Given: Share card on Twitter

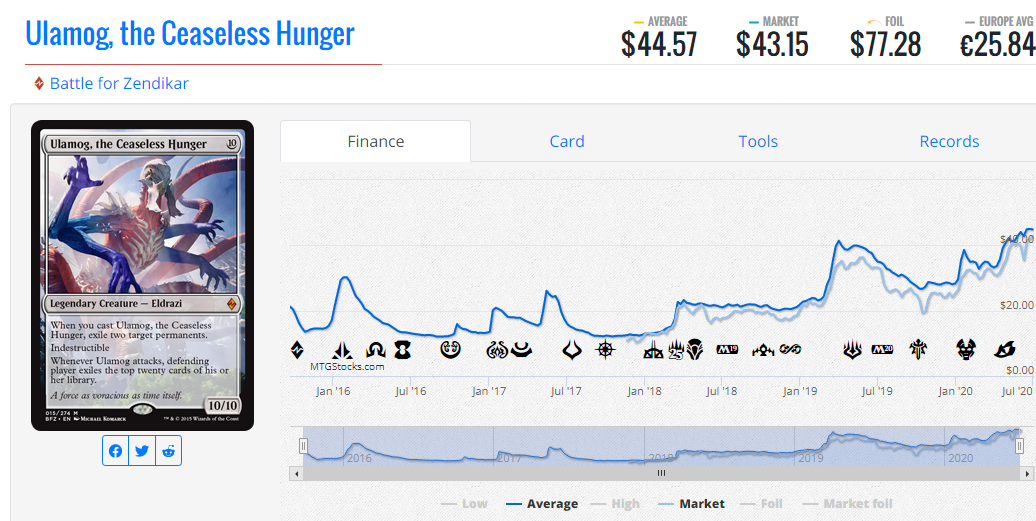Looking at the screenshot, I should [142, 451].
